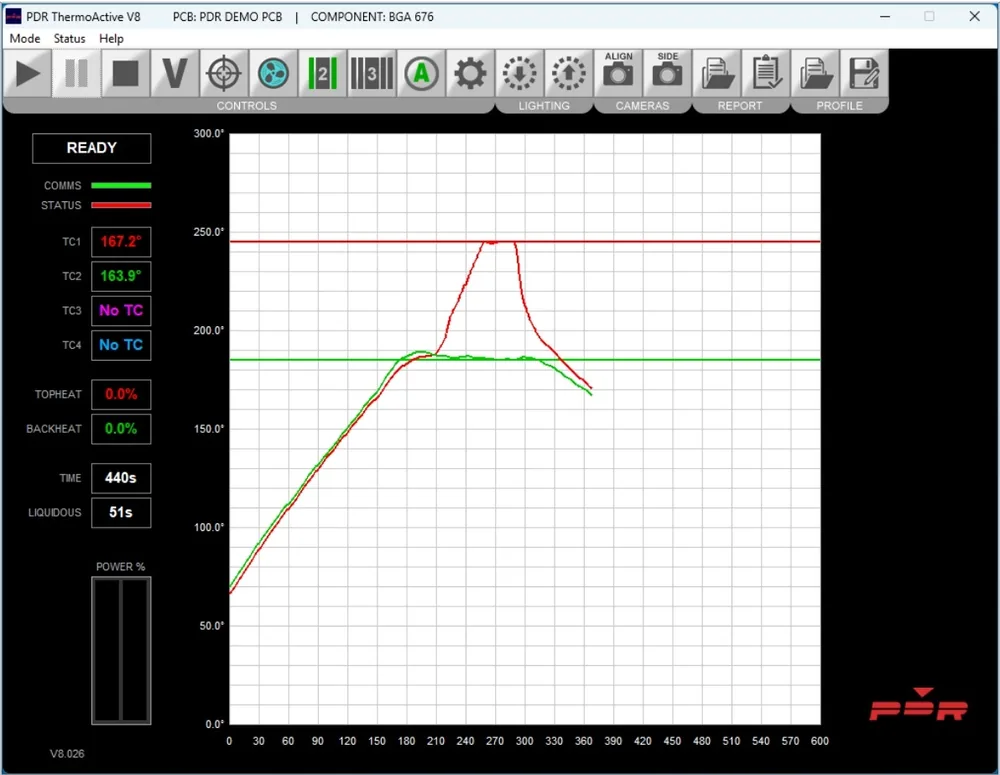Open settings with the gear icon
Screen dimensions: 1000x775
[x=470, y=73]
